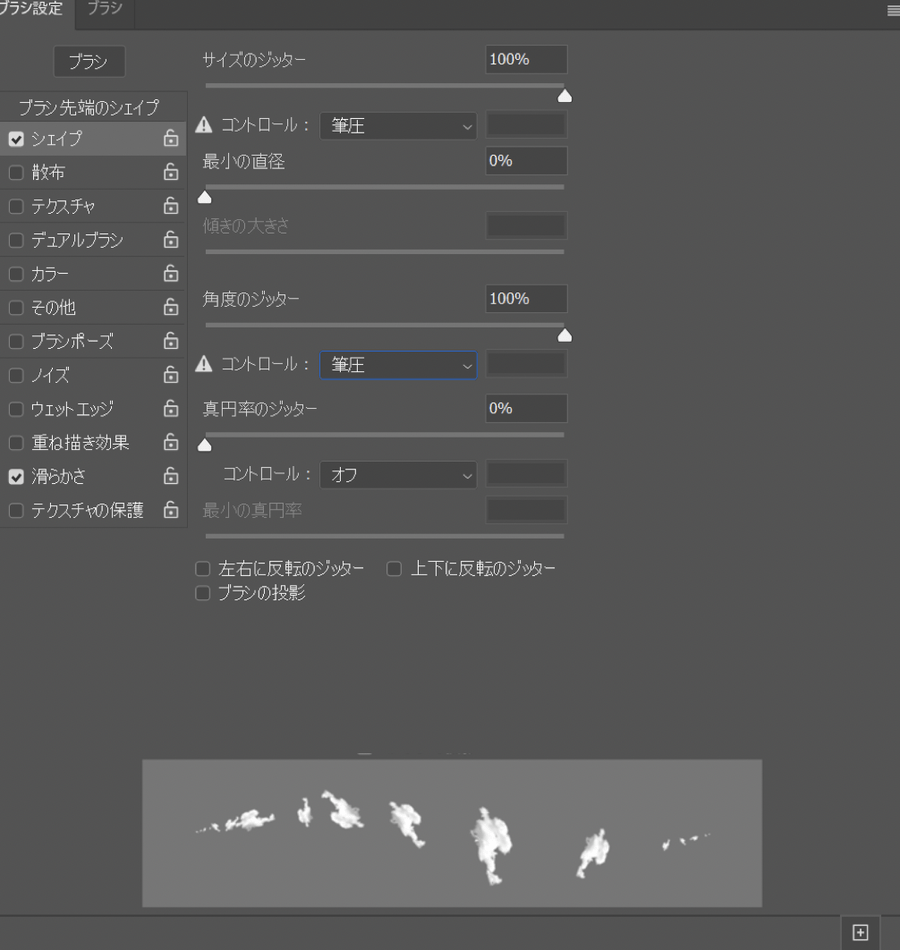Select the ブラシ設定 tab
This screenshot has width=900, height=950.
(33, 9)
